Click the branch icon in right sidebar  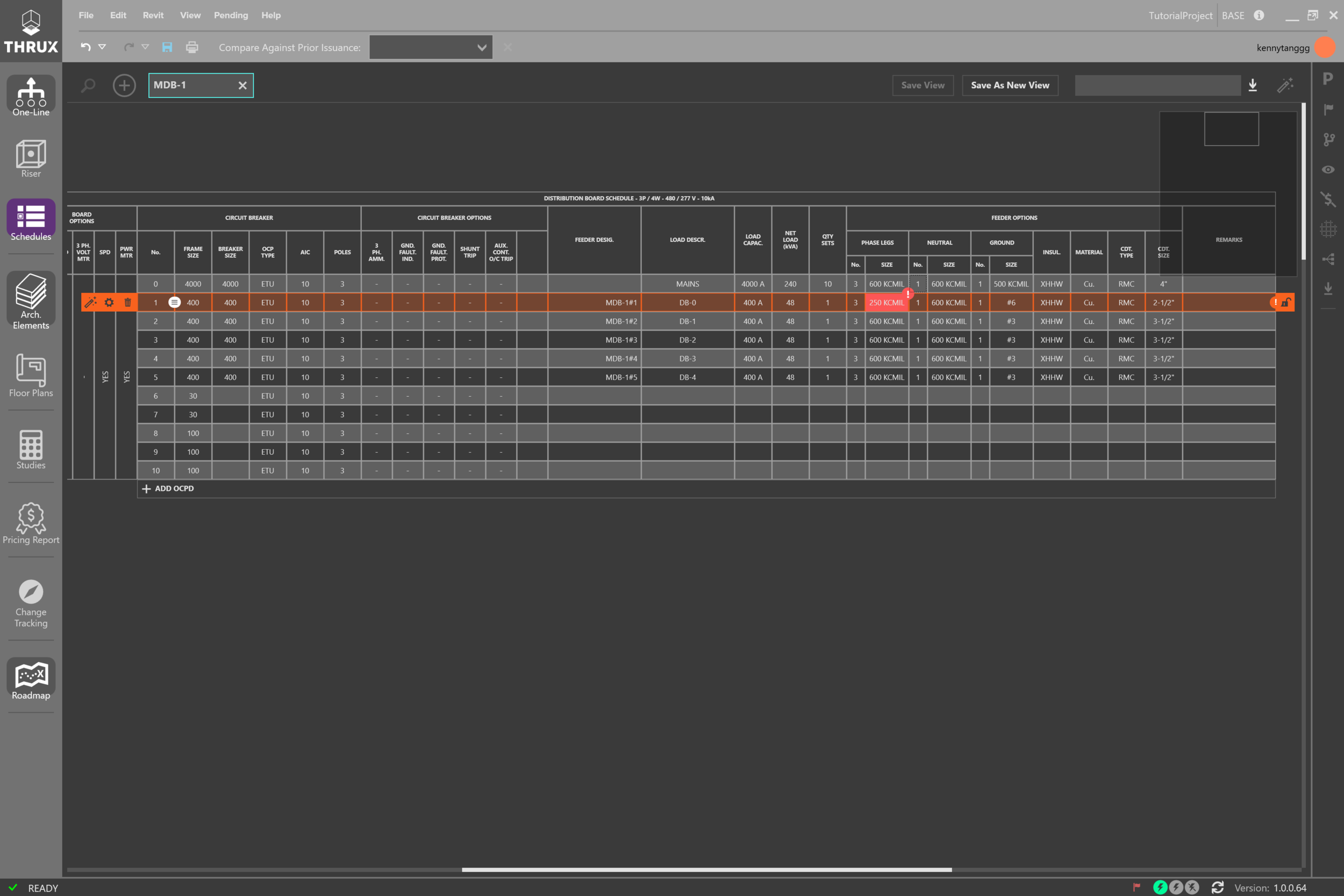(x=1328, y=139)
